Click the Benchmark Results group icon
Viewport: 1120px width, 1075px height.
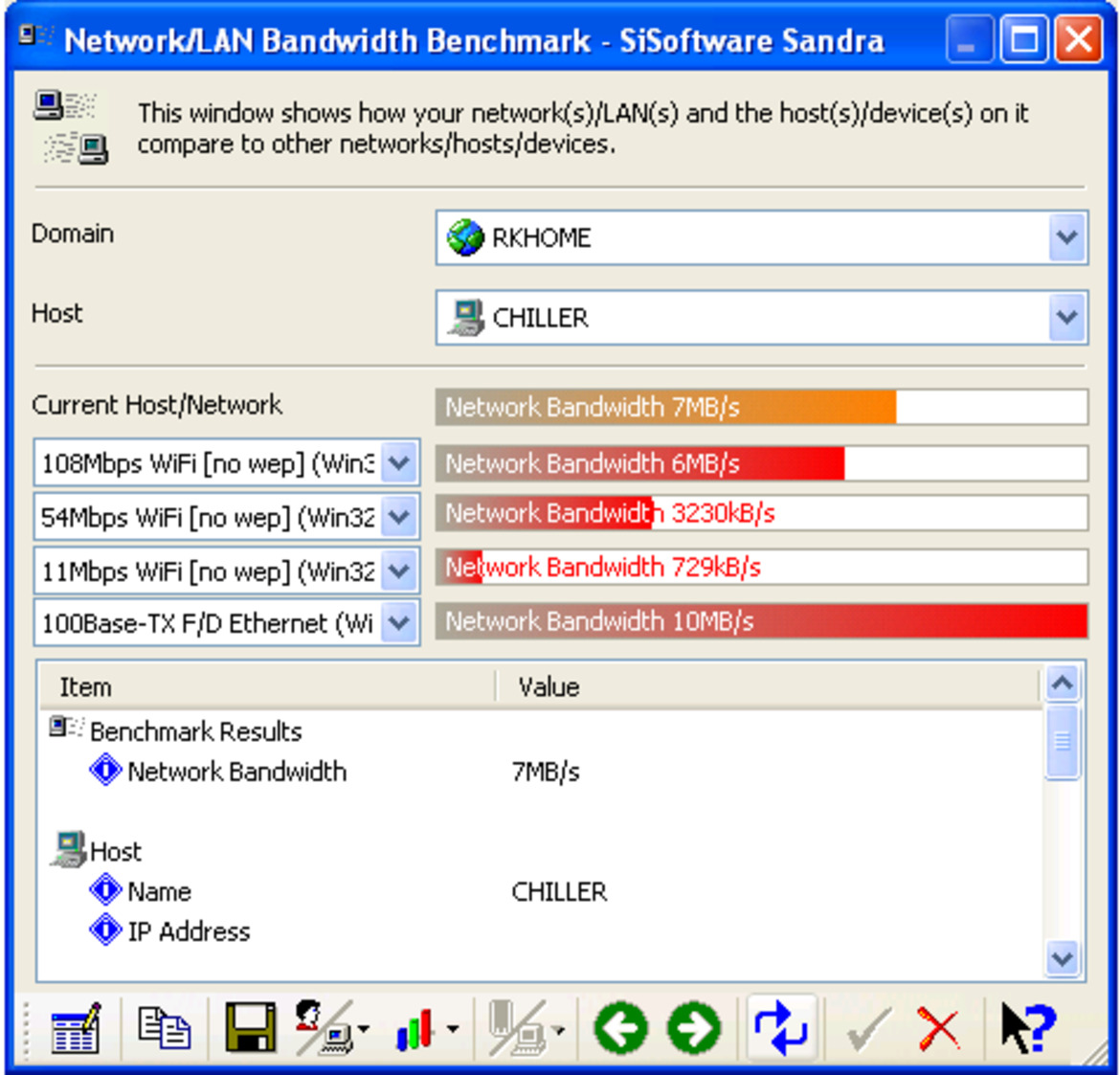click(66, 728)
